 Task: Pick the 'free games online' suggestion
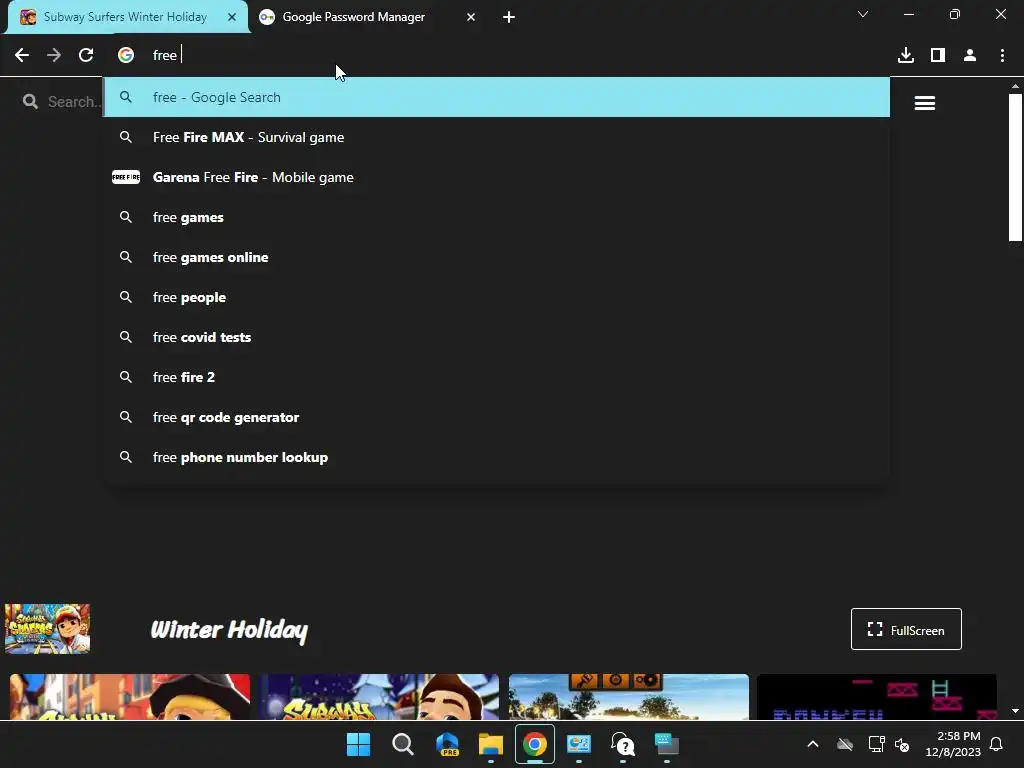click(496, 257)
